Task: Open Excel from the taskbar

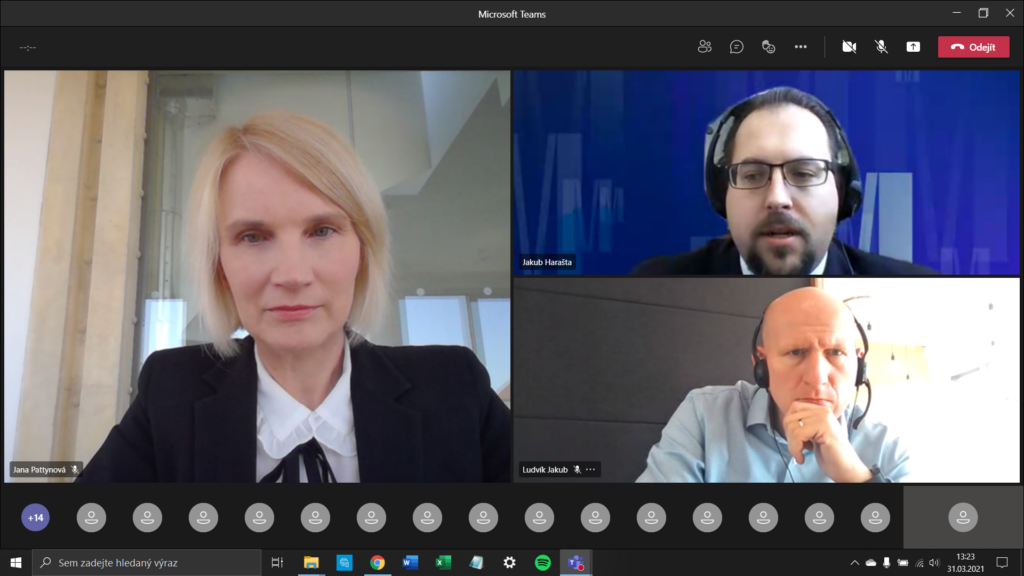Action: pyautogui.click(x=443, y=563)
